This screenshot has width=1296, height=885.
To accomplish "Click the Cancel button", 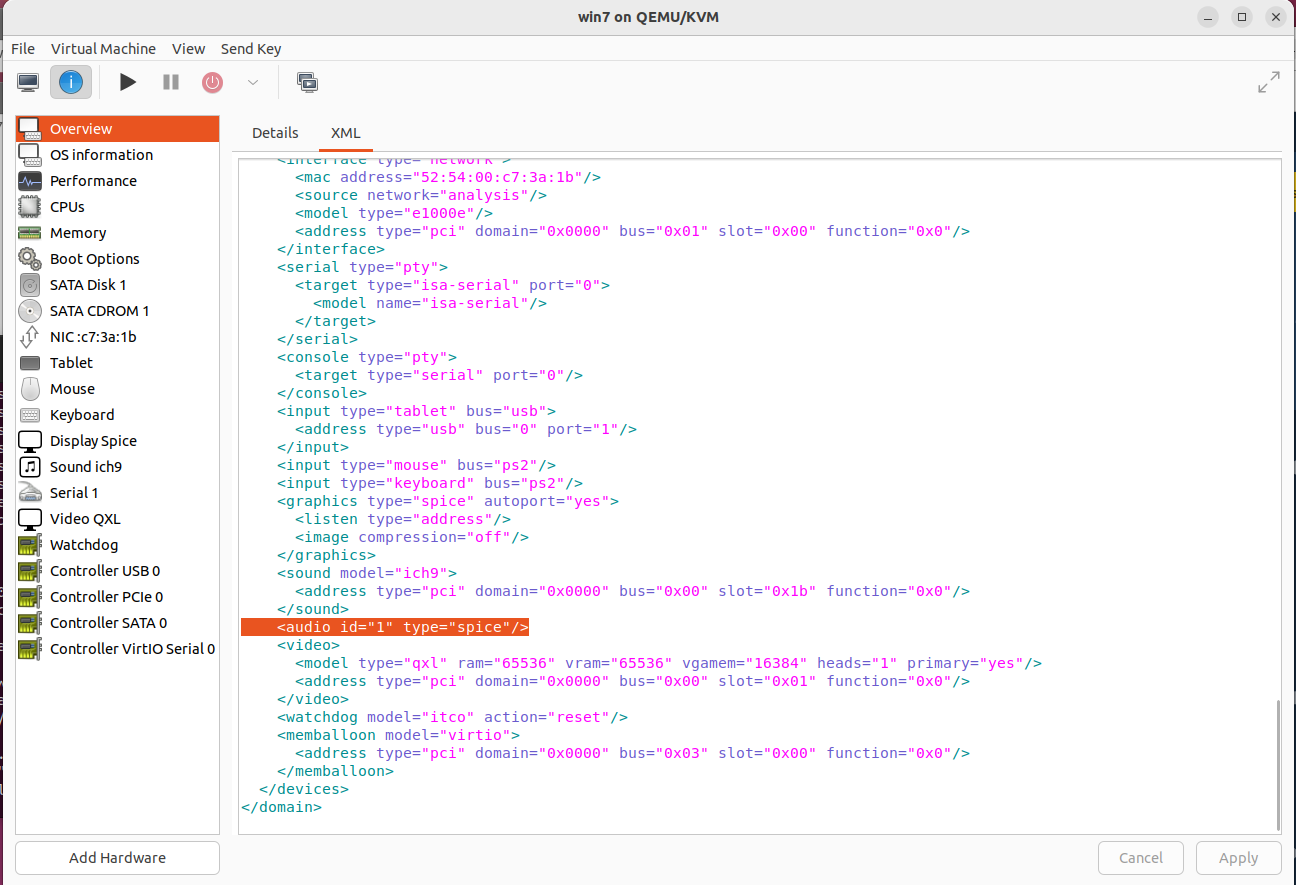I will click(1140, 858).
